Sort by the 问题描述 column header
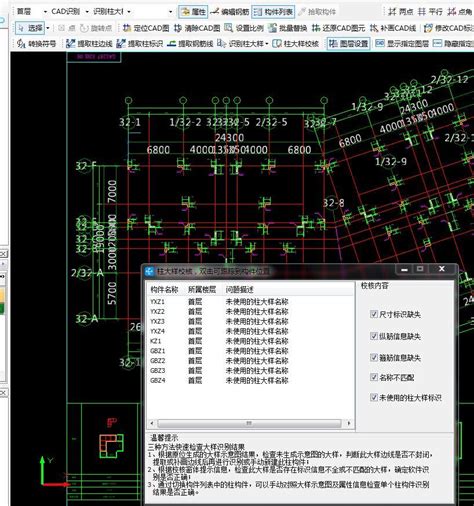This screenshot has width=474, height=506. [239, 289]
